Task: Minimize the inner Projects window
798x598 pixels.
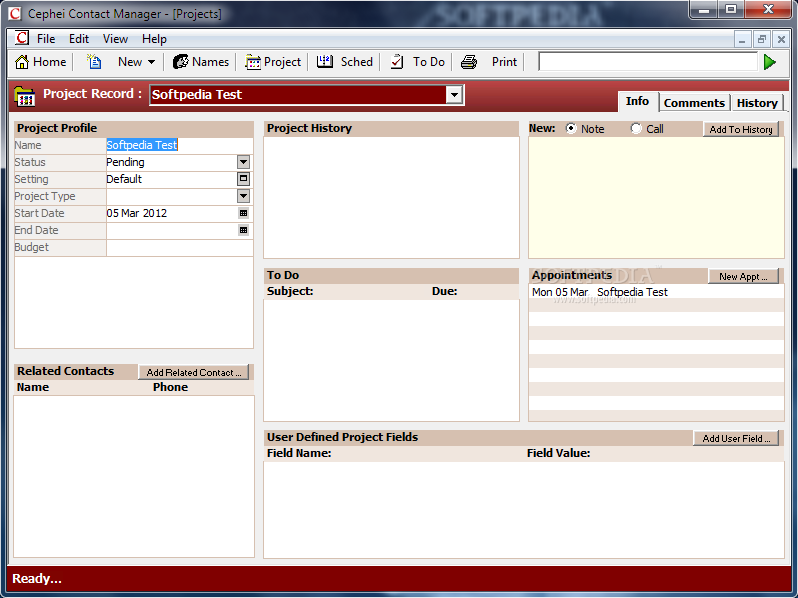Action: point(742,39)
